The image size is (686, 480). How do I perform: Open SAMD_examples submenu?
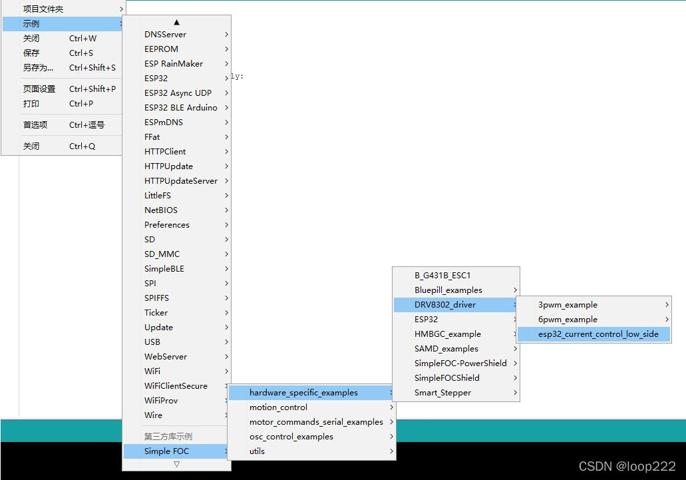(x=456, y=349)
